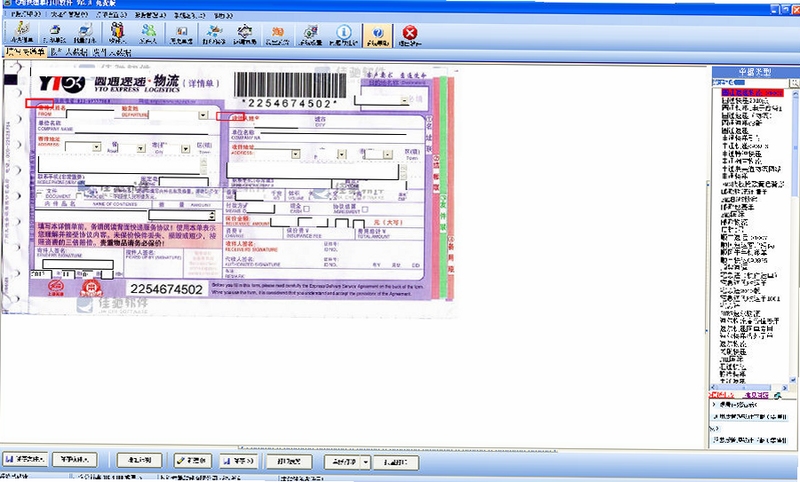The height and width of the screenshot is (482, 800).
Task: Open the third menu in the menu bar
Action: point(111,15)
